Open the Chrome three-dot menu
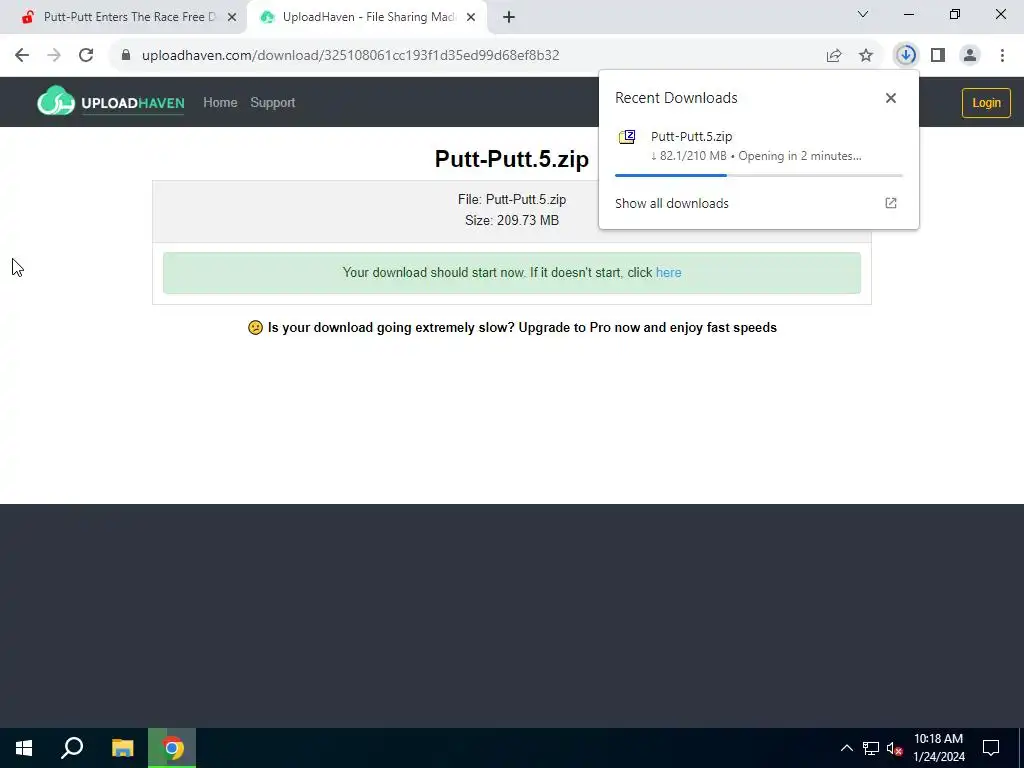1024x768 pixels. [1002, 56]
